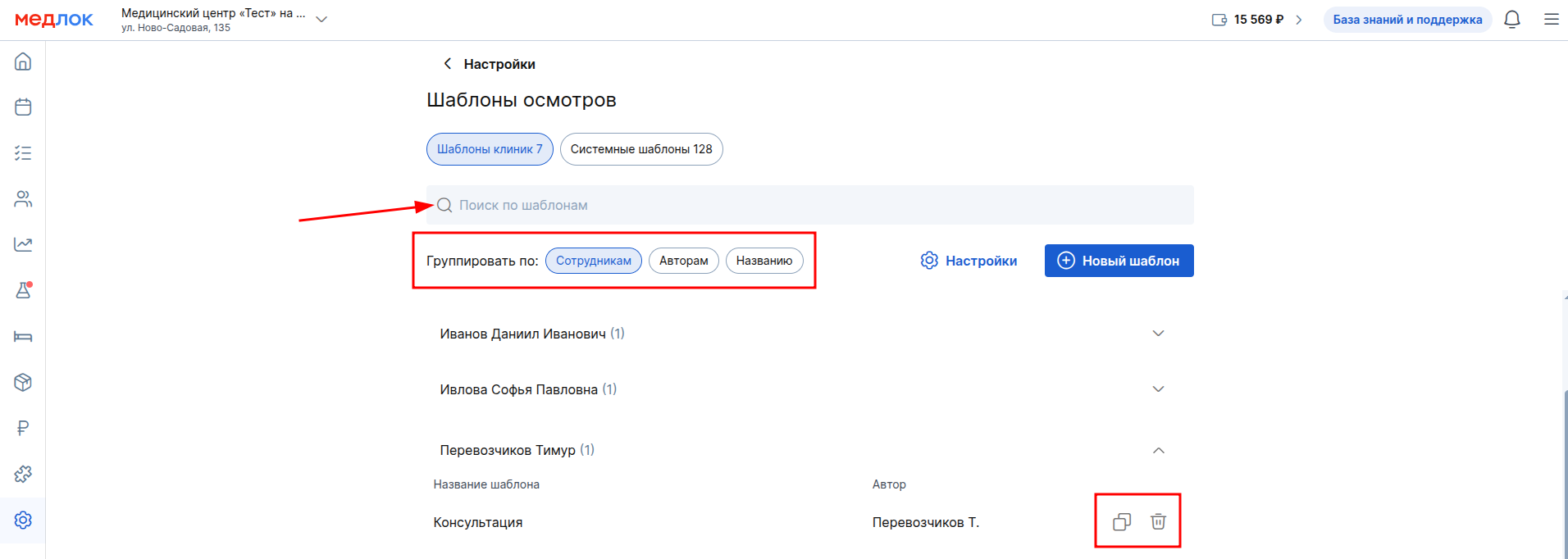This screenshot has height=559, width=1568.
Task: Select the Шаблоны клиник 7 tab
Action: click(x=490, y=149)
